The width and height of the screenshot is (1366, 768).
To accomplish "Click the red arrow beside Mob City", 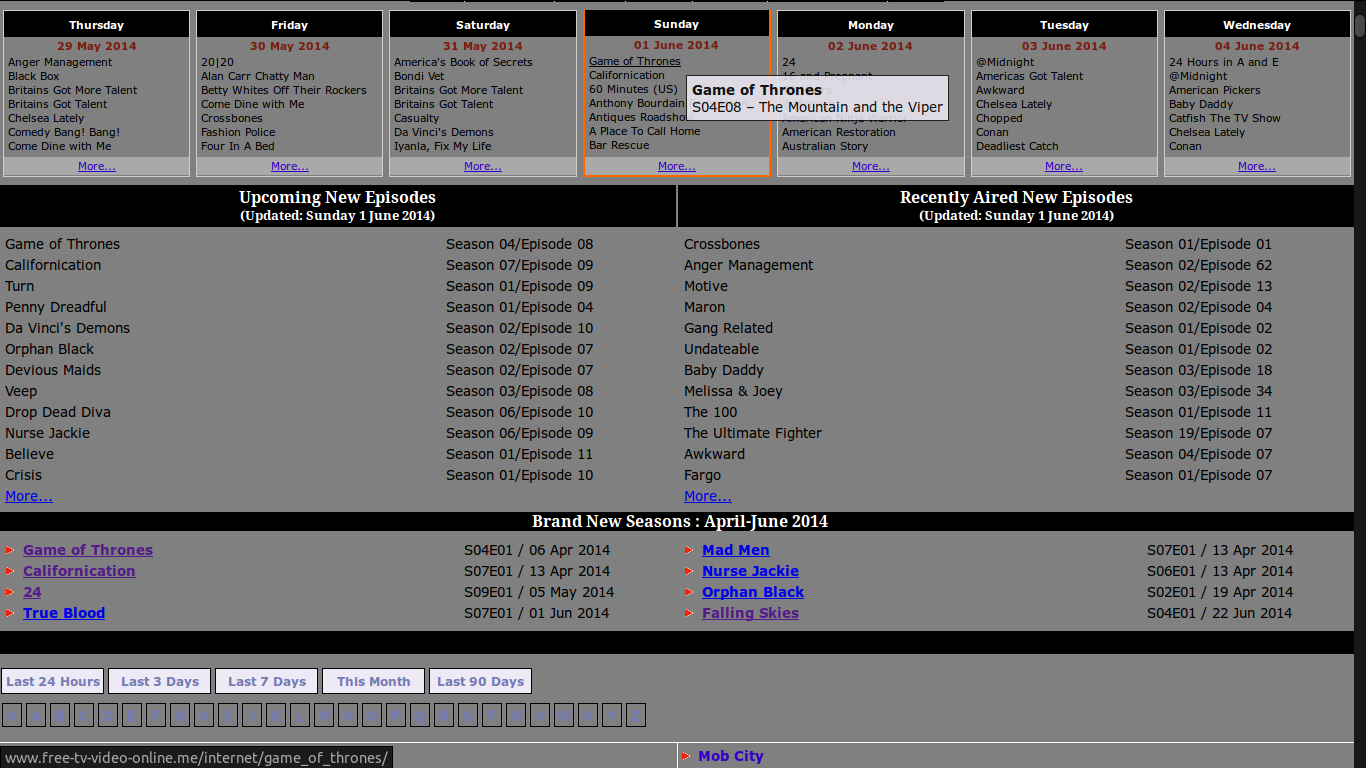I will click(x=685, y=756).
